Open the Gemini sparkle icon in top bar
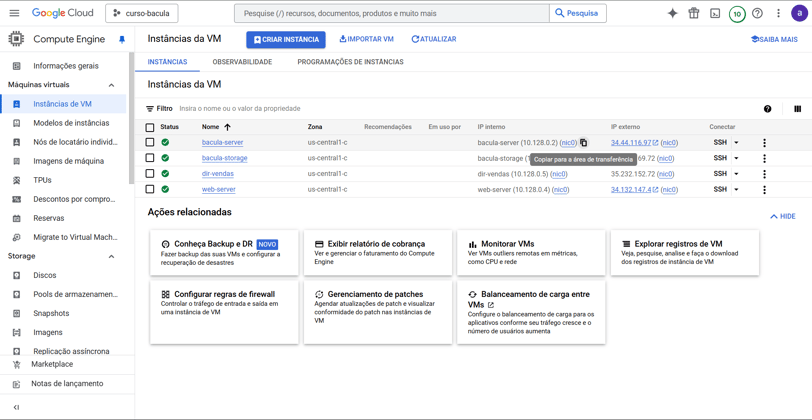Viewport: 812px width, 420px height. coord(672,13)
